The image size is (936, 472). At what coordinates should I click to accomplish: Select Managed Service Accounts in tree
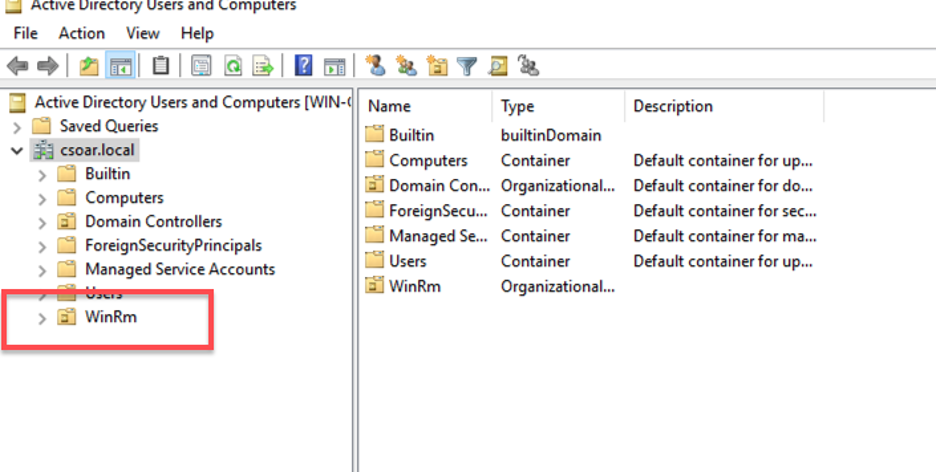pos(179,269)
